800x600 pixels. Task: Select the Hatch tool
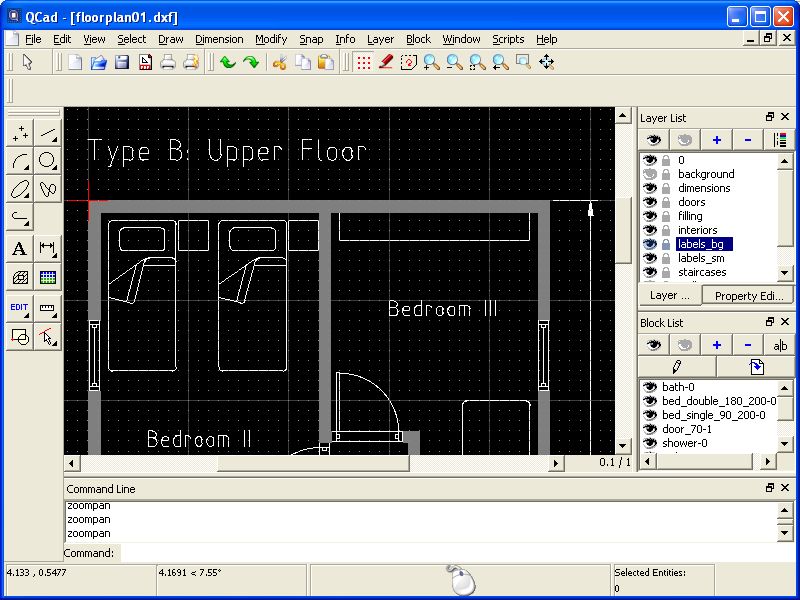click(20, 278)
